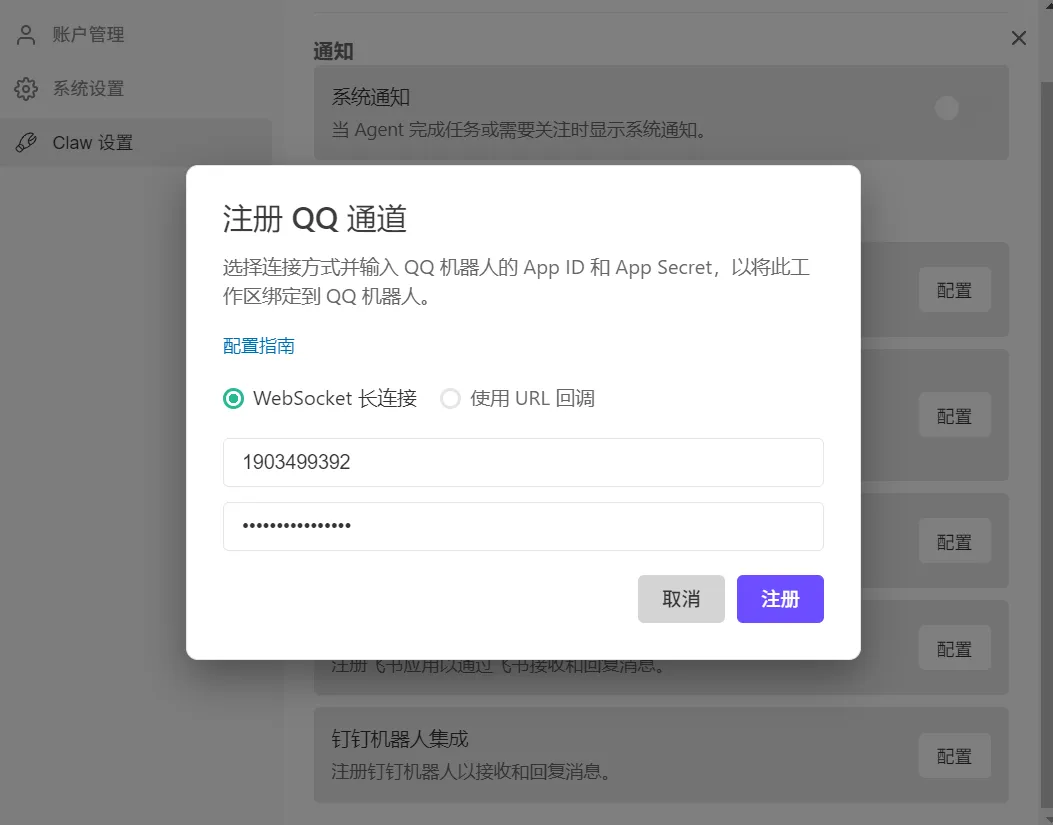The width and height of the screenshot is (1053, 825).
Task: Click the 取消 button
Action: 681,599
